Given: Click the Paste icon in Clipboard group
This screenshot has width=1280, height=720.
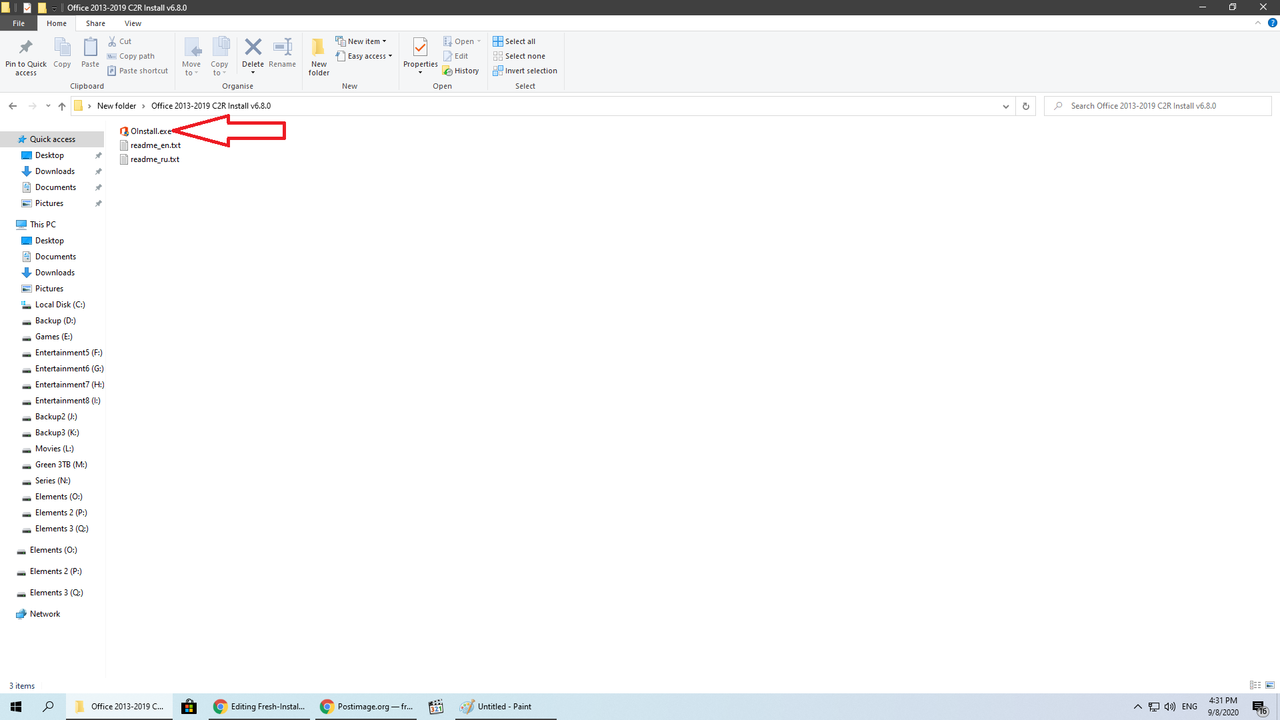Looking at the screenshot, I should [x=90, y=53].
